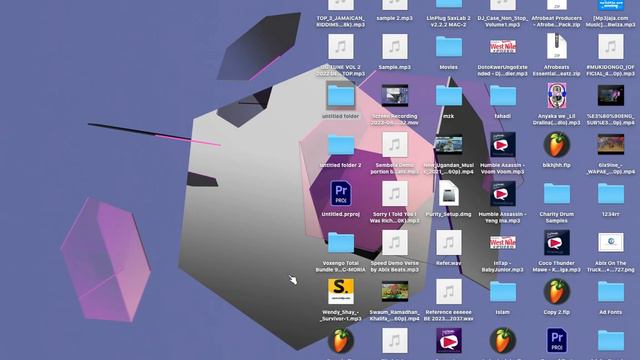
Task: Open the Voxengo Total Bundle folder
Action: [x=340, y=243]
